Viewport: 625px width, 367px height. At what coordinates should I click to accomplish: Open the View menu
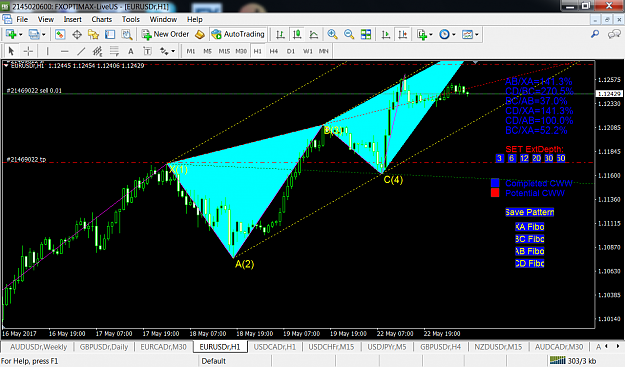[x=46, y=19]
